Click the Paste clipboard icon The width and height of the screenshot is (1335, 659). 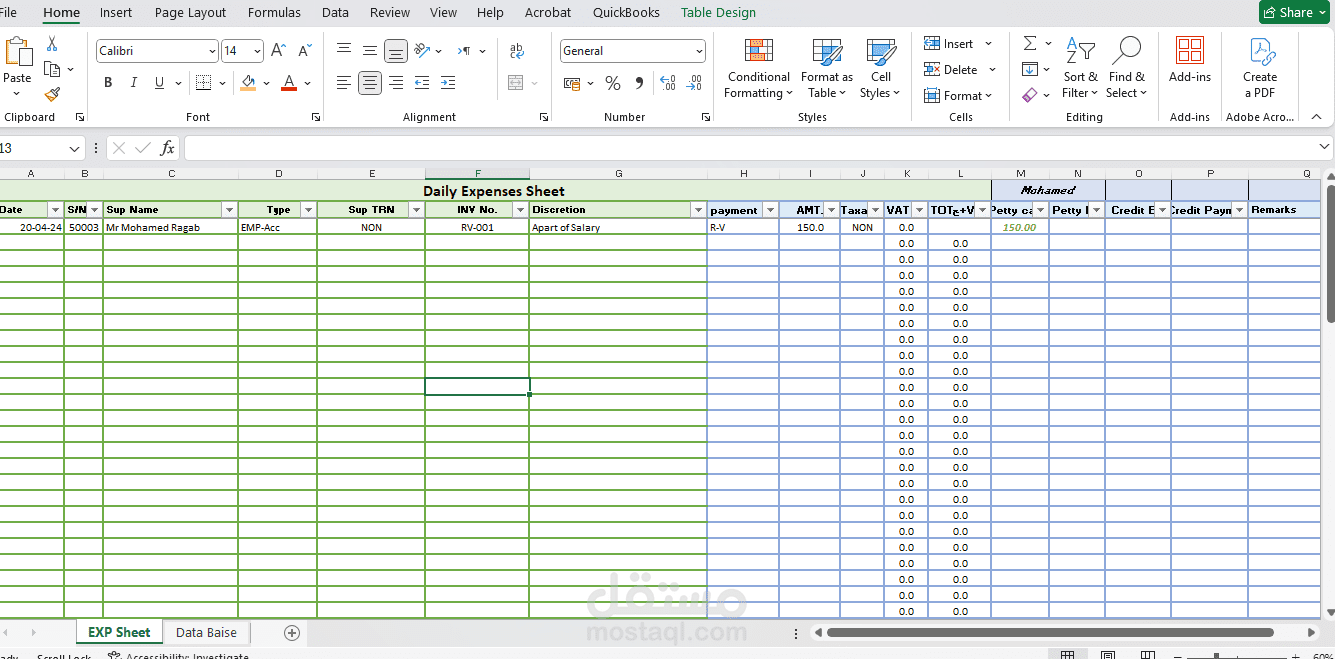click(18, 53)
